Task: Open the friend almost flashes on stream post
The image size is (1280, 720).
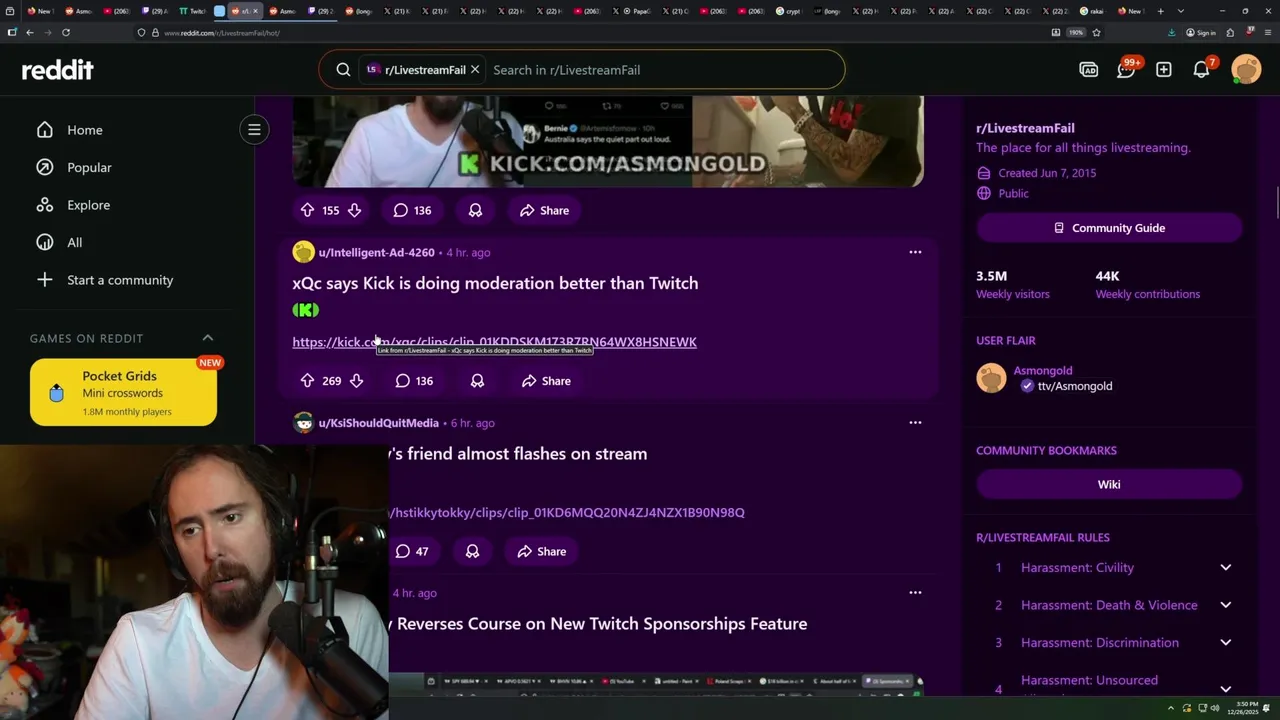Action: tap(518, 454)
